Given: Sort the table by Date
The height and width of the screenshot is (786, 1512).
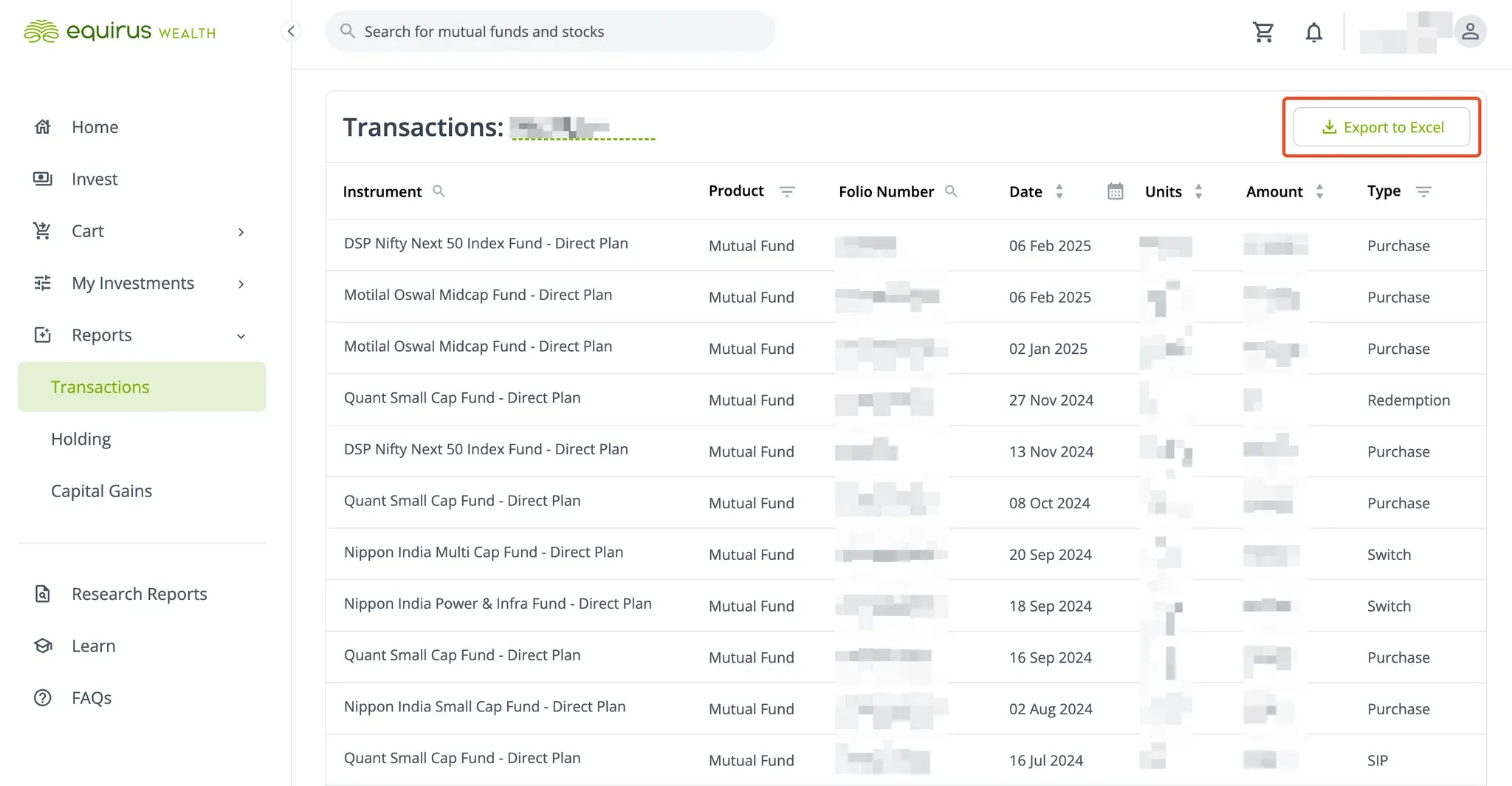Looking at the screenshot, I should tap(1059, 191).
